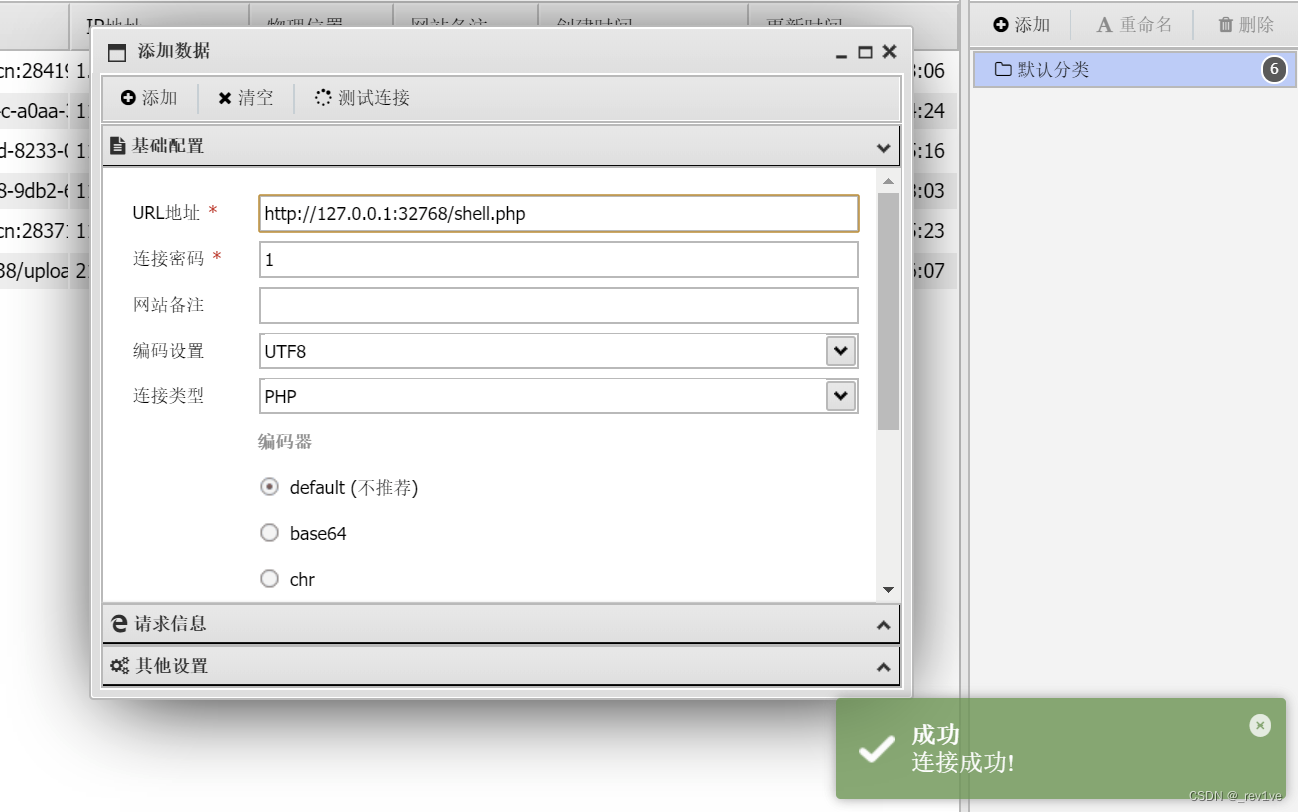Open the 连接类型 PHP dropdown
Image resolution: width=1298 pixels, height=812 pixels.
click(x=841, y=395)
